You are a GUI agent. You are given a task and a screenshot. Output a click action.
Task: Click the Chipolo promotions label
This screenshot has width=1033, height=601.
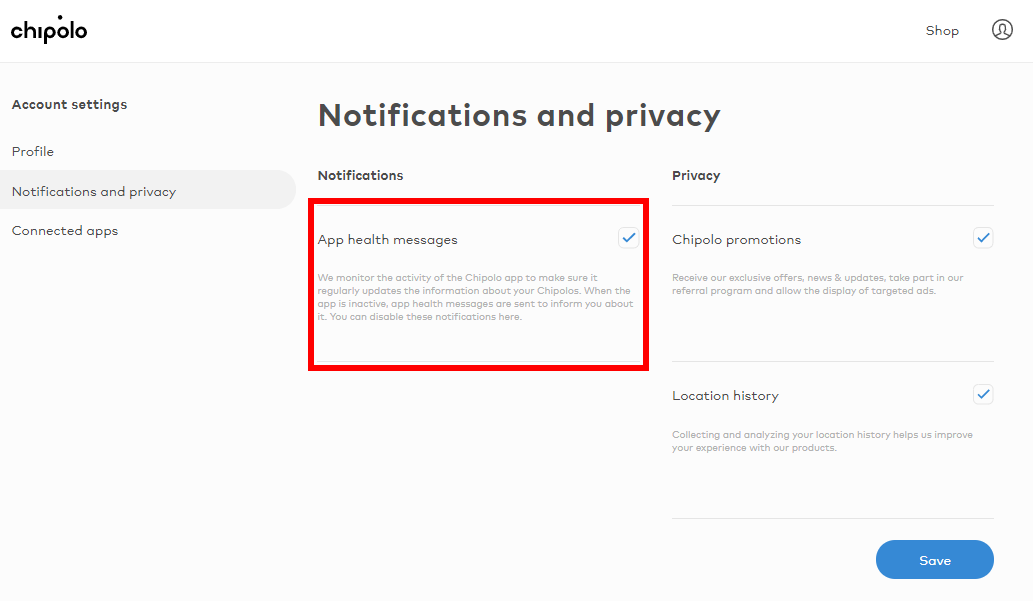click(737, 240)
